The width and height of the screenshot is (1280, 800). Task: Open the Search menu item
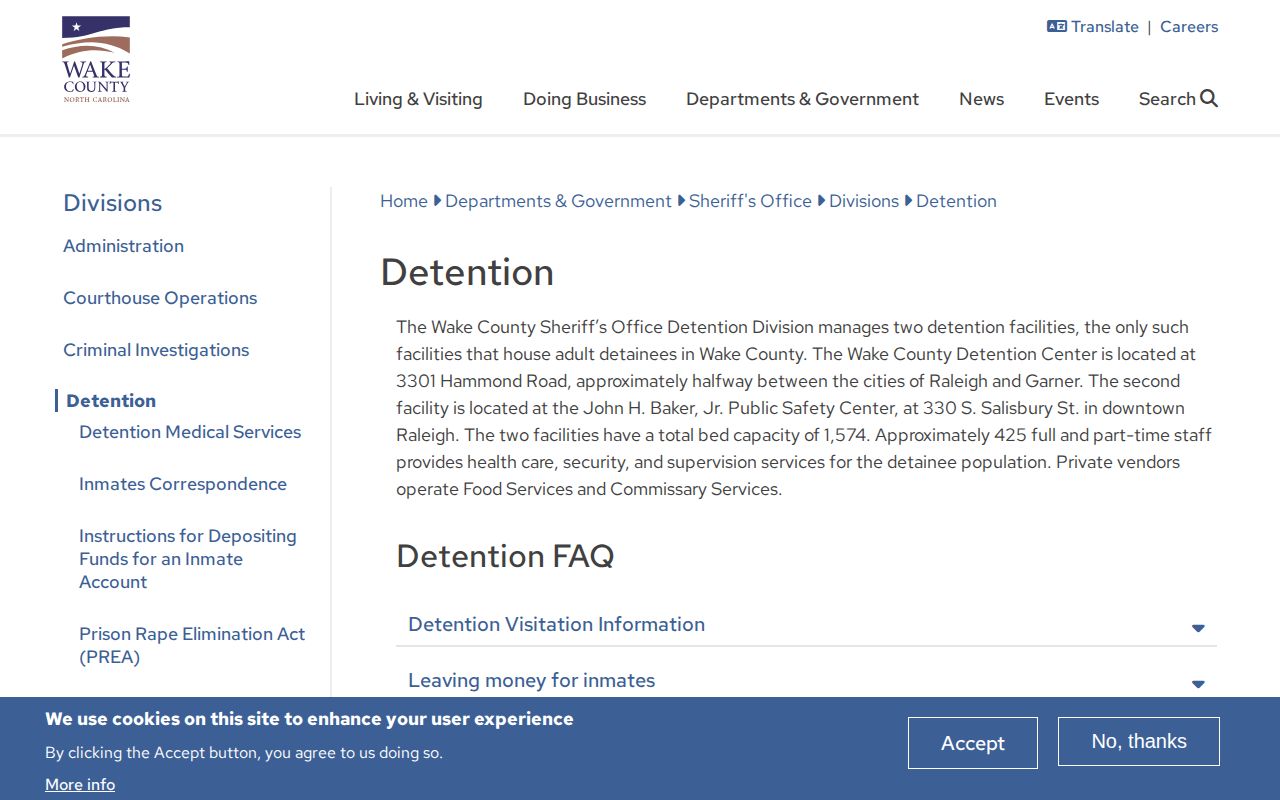click(1178, 99)
